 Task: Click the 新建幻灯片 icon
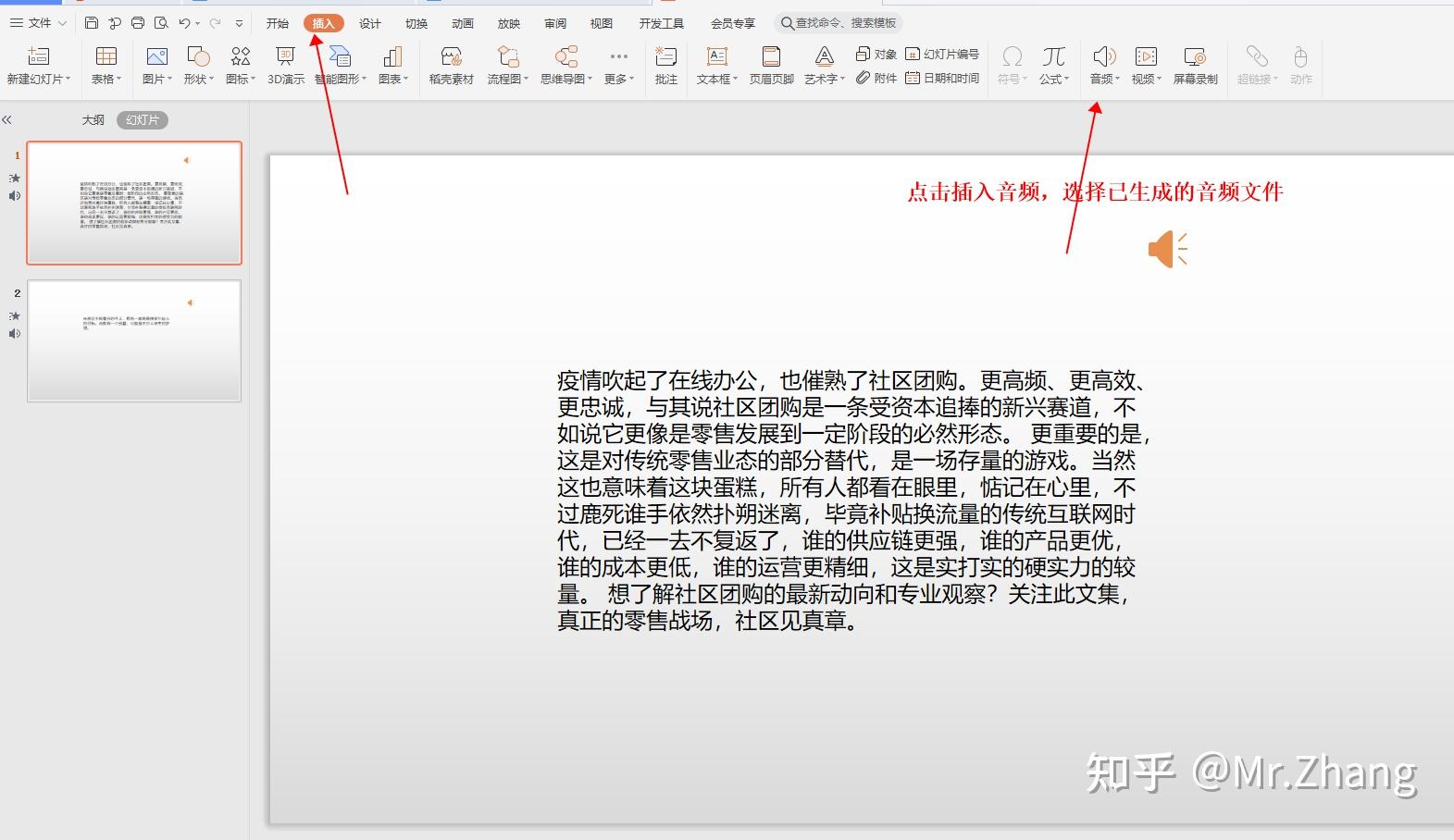(x=38, y=56)
